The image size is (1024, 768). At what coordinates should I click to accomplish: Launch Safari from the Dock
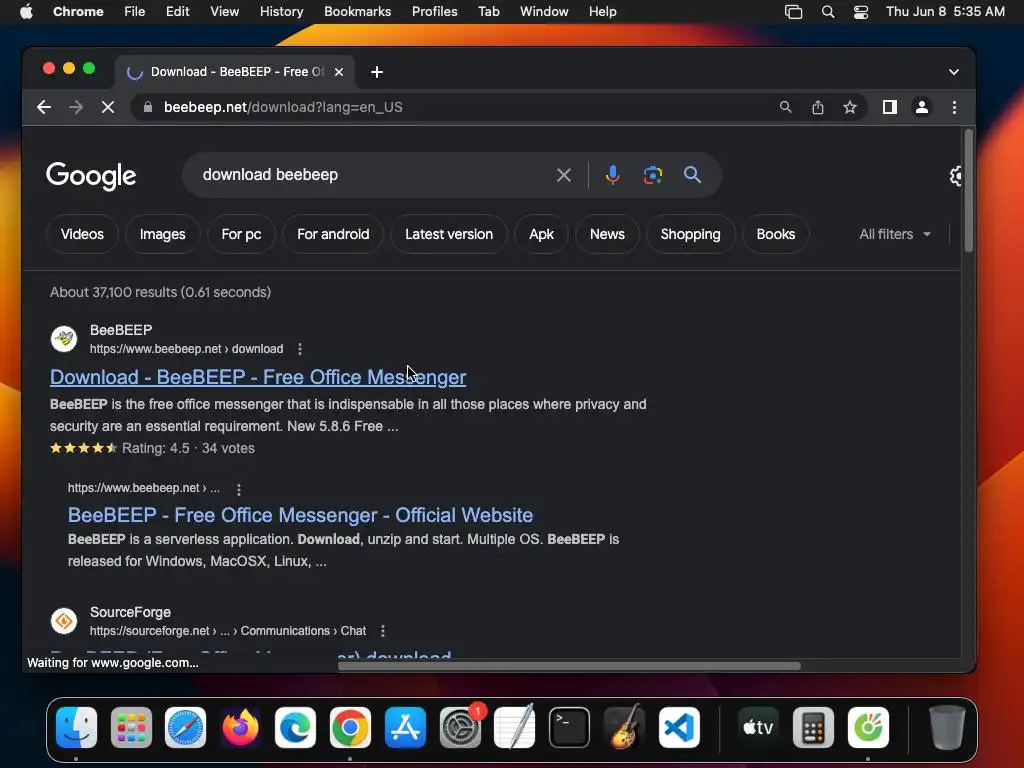point(185,728)
